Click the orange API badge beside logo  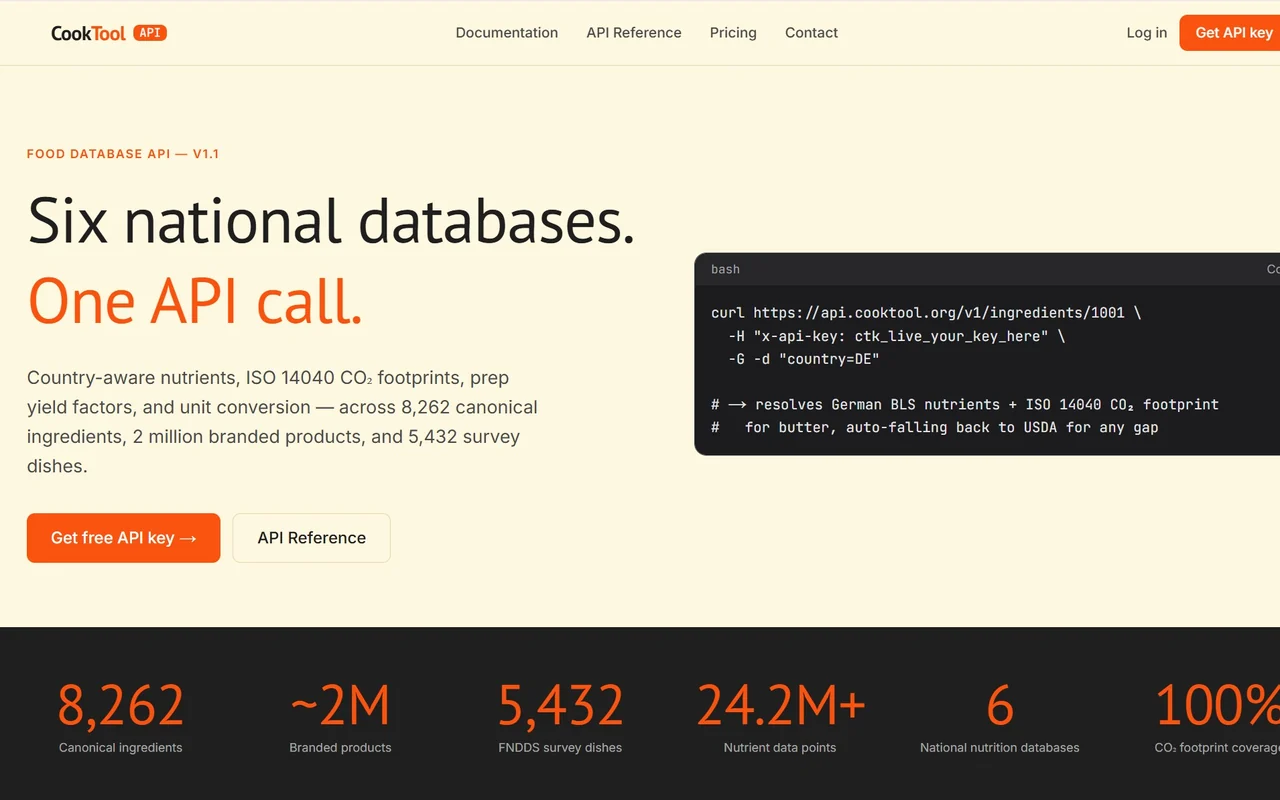click(150, 33)
